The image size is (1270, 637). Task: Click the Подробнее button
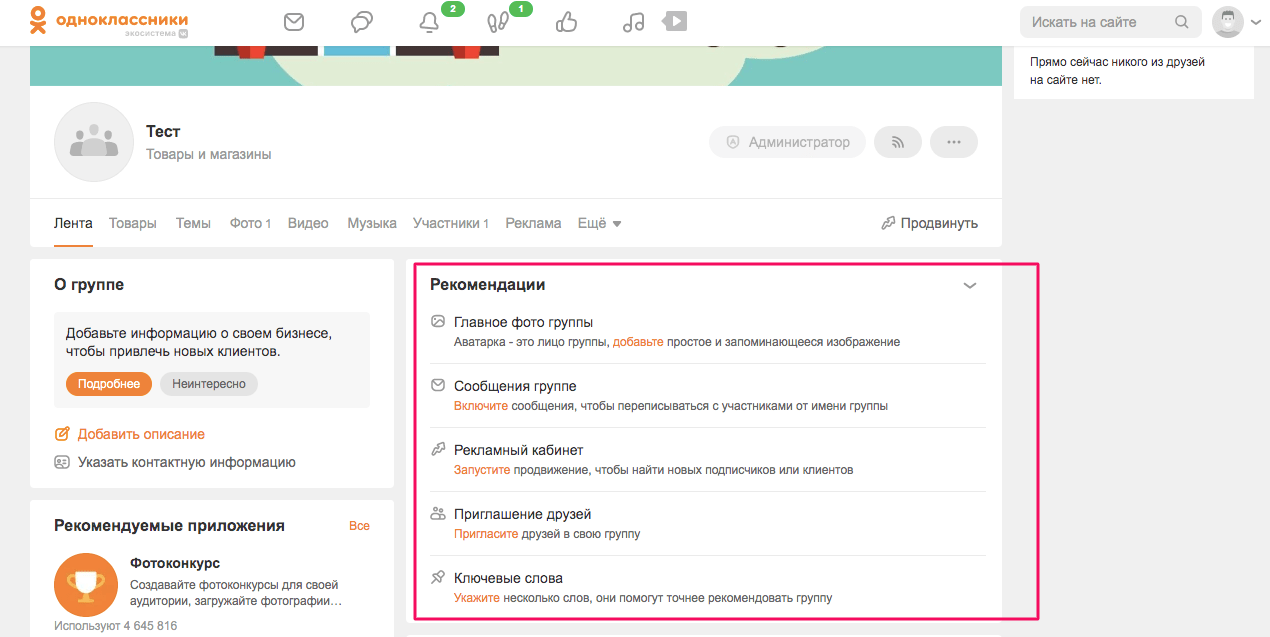[x=109, y=384]
